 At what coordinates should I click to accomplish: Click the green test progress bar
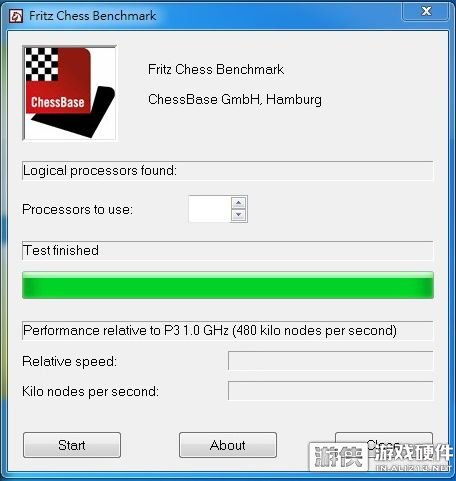point(228,285)
